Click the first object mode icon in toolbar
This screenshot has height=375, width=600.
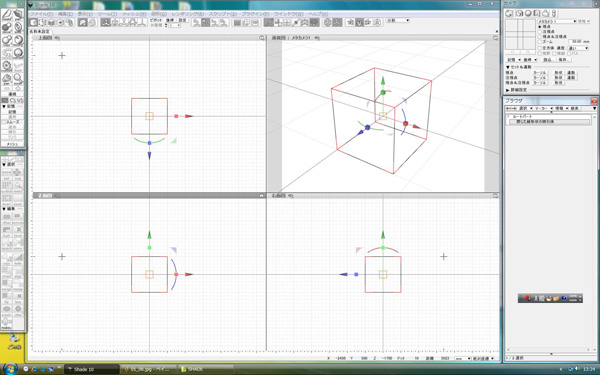pos(34,23)
